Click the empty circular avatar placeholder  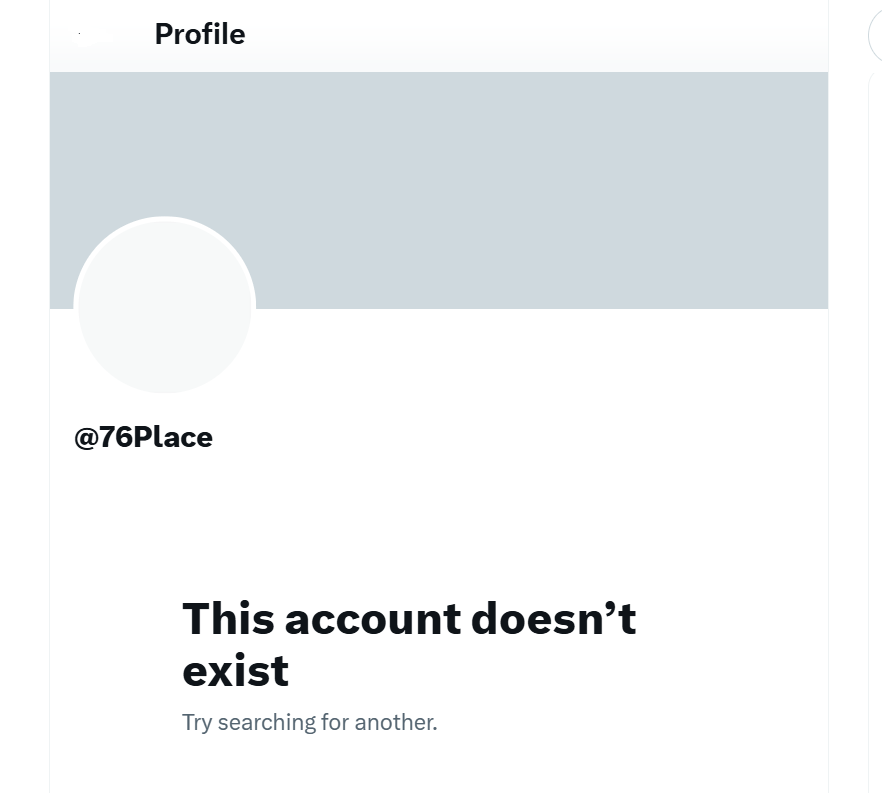coord(165,306)
